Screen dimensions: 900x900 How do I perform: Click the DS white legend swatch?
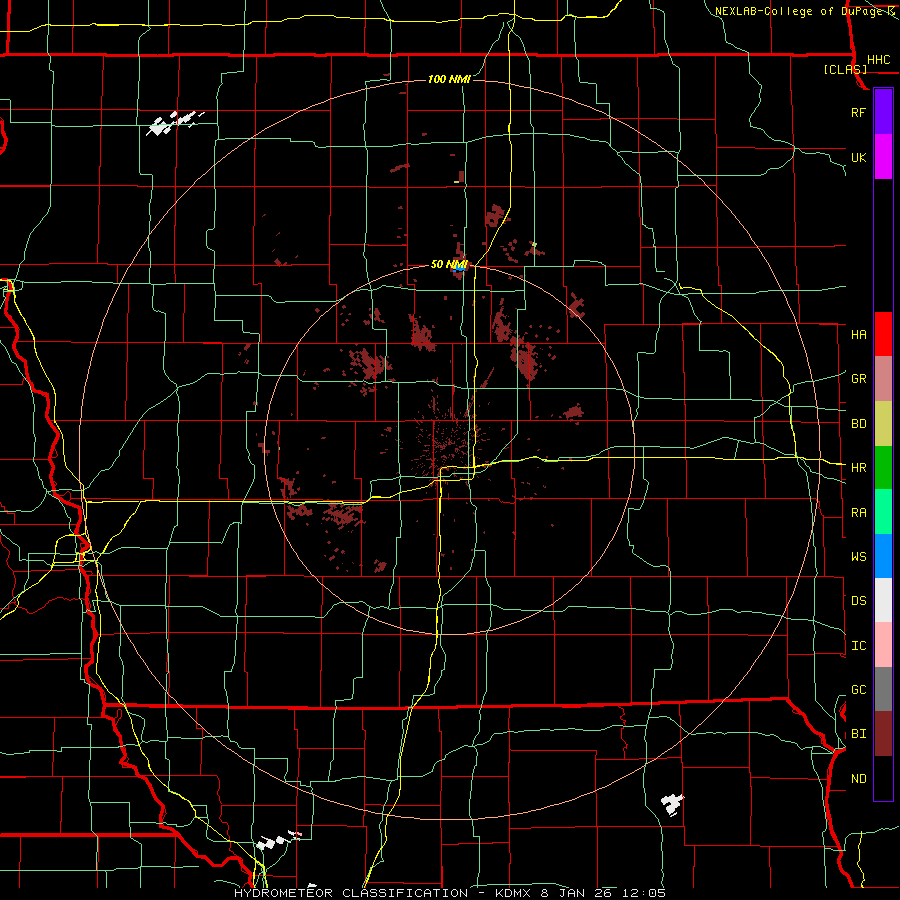883,600
